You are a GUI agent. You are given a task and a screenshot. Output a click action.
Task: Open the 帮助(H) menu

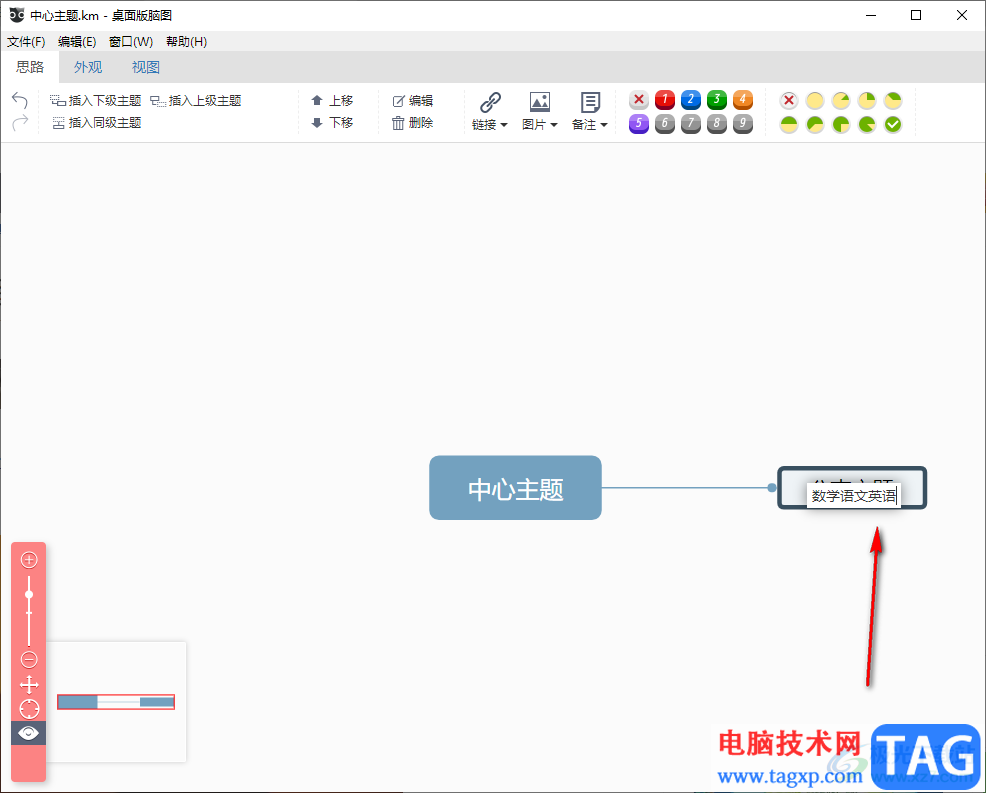(187, 42)
